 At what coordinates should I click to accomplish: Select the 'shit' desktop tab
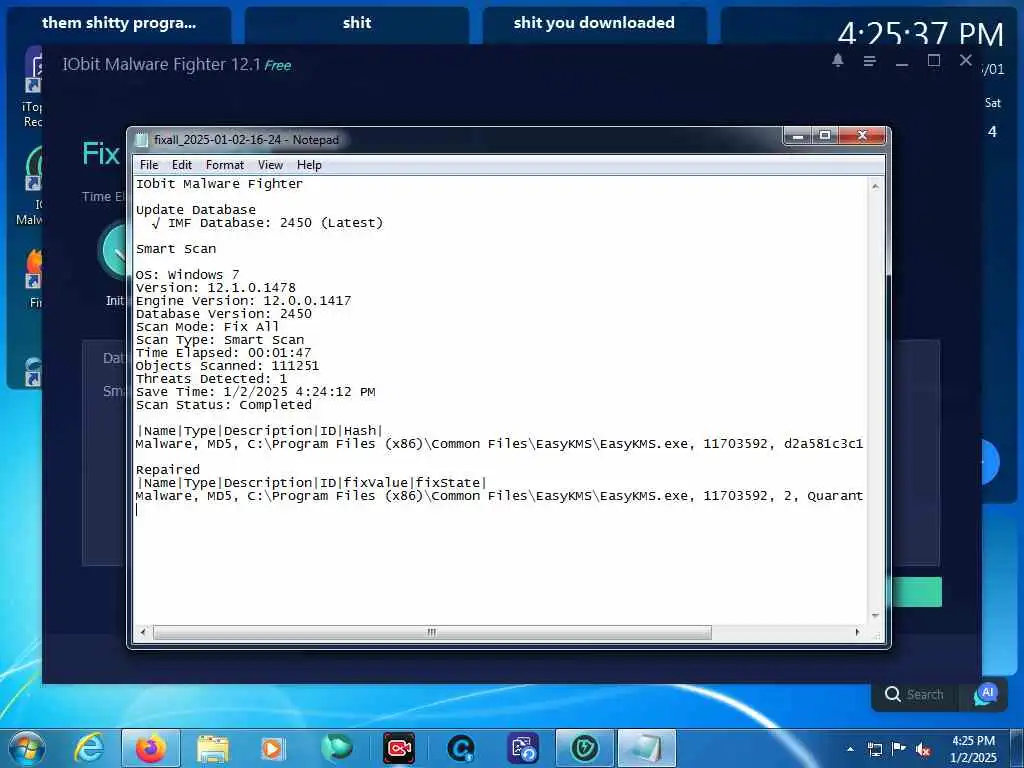pos(357,24)
